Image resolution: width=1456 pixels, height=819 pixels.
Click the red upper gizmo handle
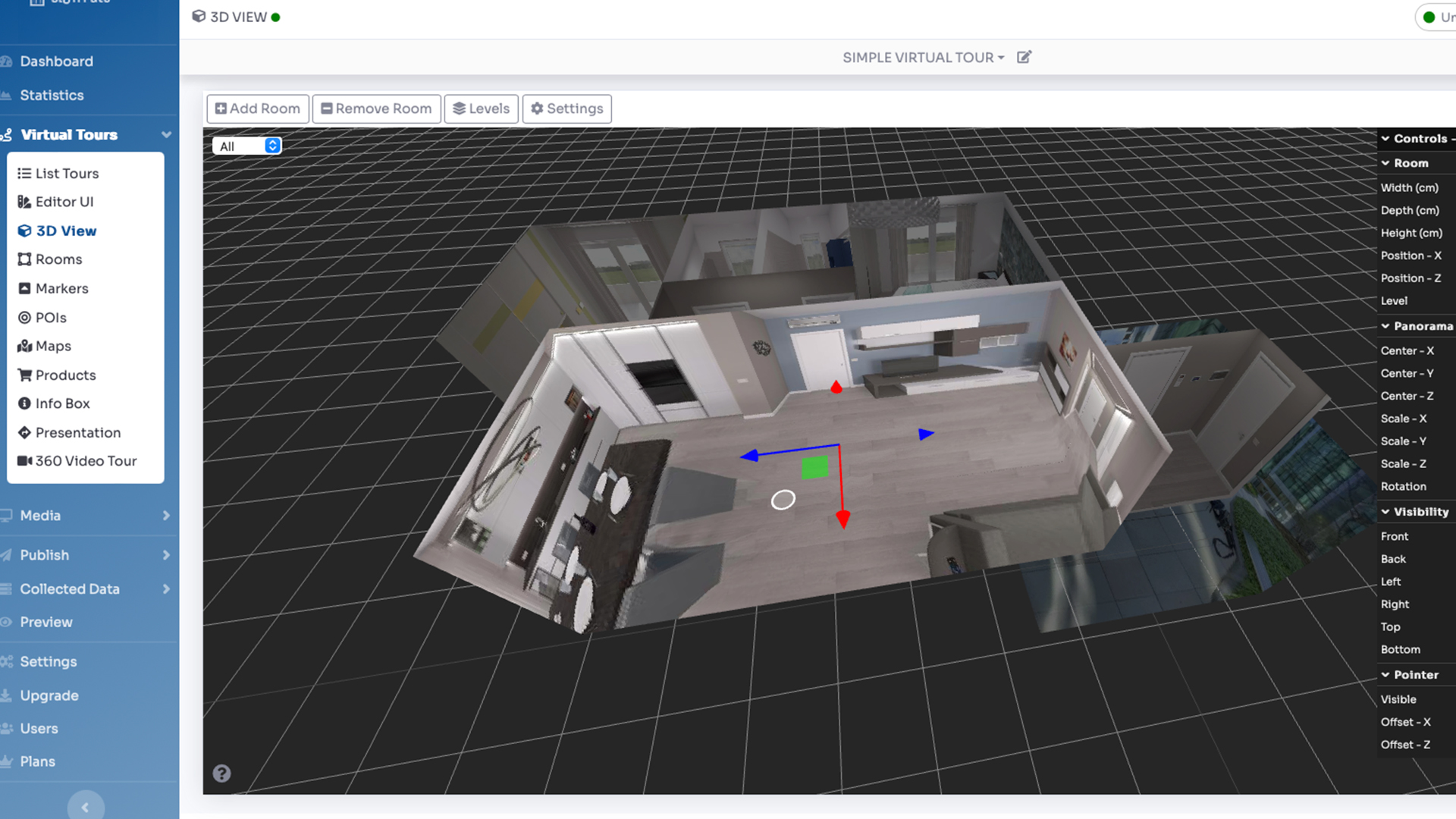click(x=836, y=388)
